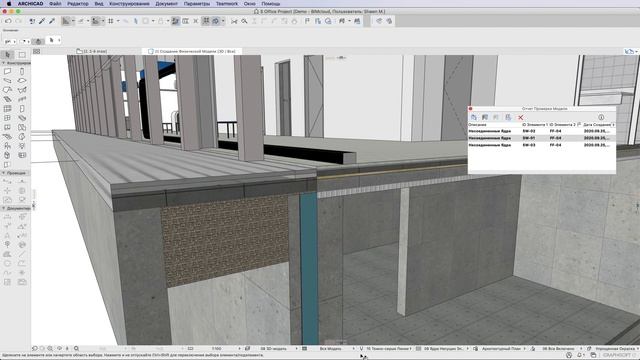The image size is (640, 360).
Task: Pick up parameters with eyedropper icon
Action: click(42, 21)
